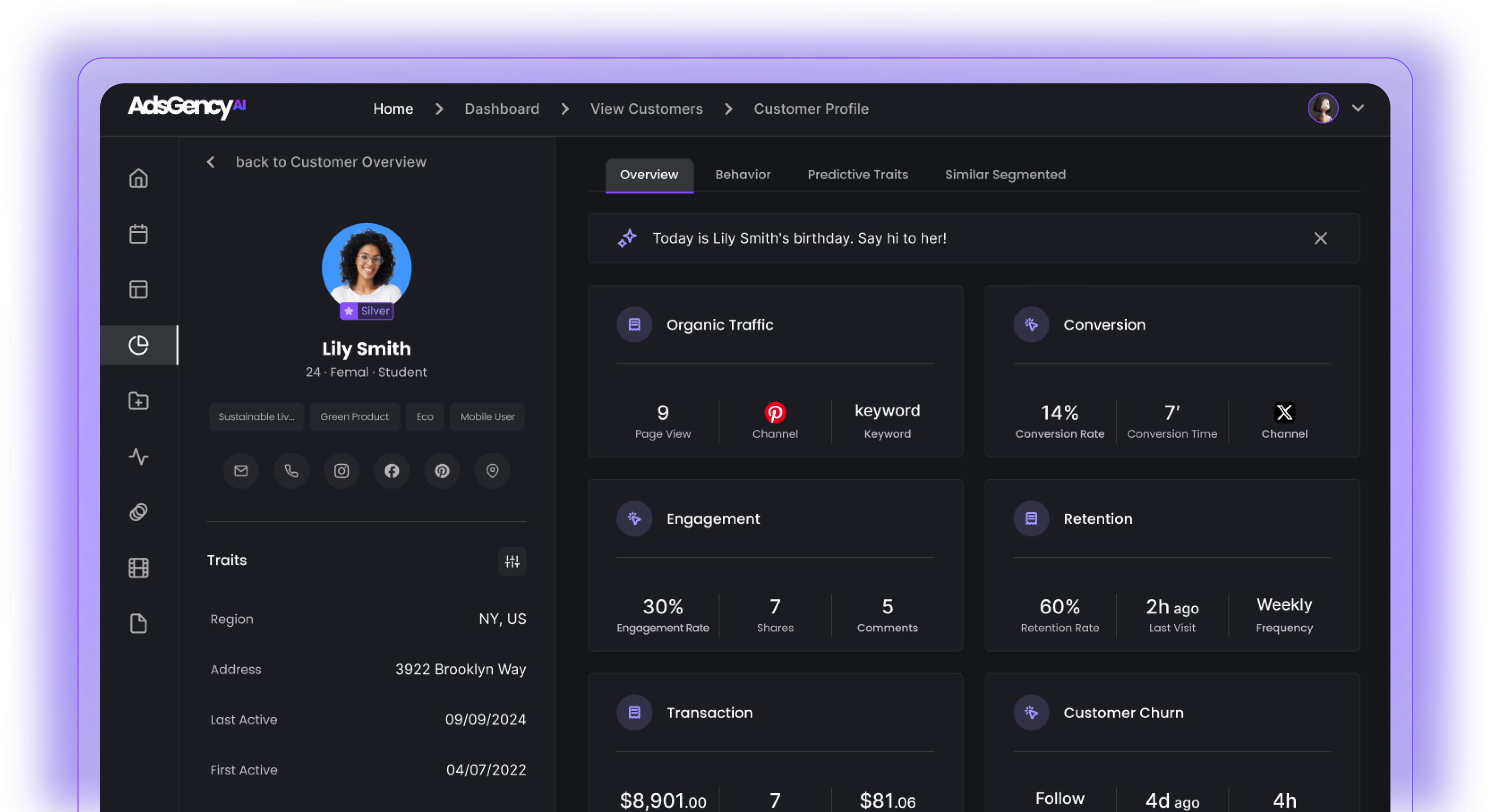
Task: Click the email contact icon
Action: (241, 471)
